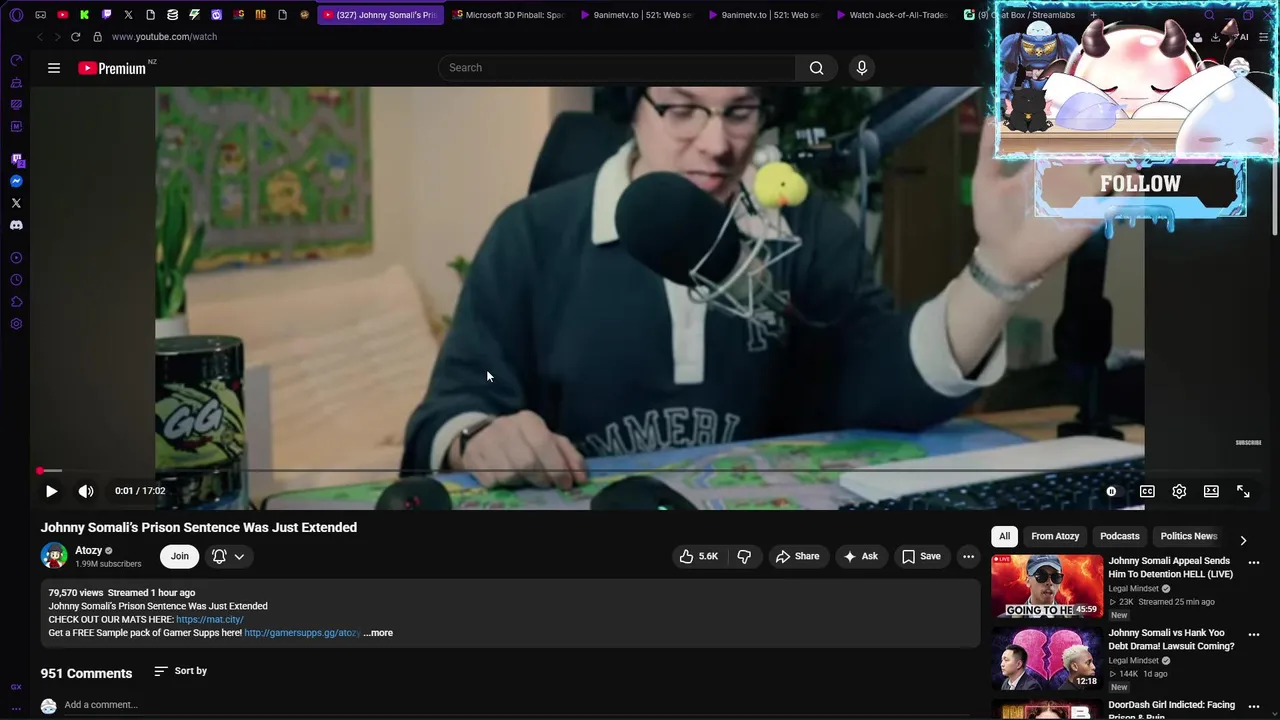
Task: Open more actions menu for the video
Action: 968,556
